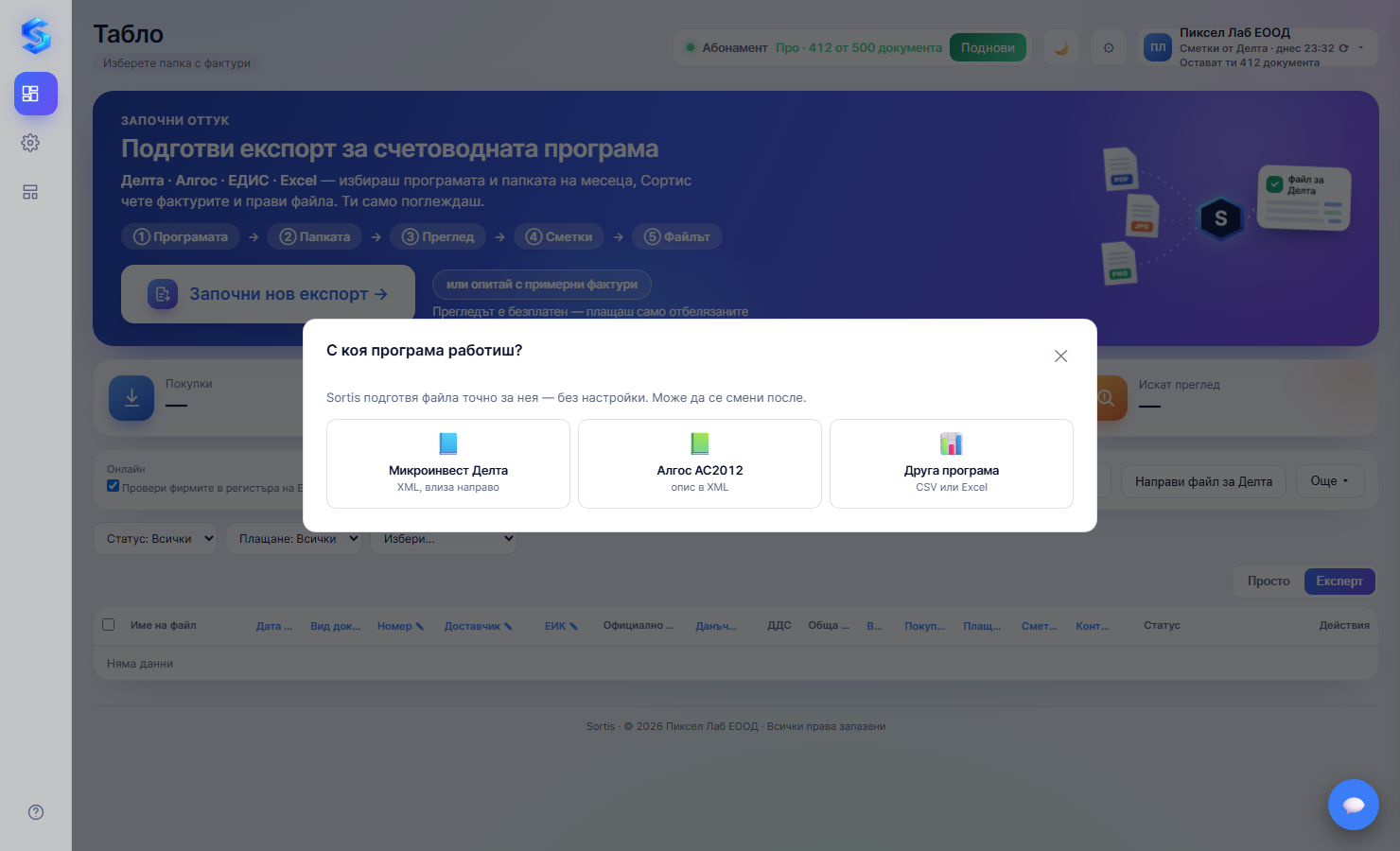Refresh accounts sync icon near 23:32
1400x851 pixels.
pos(1343,48)
